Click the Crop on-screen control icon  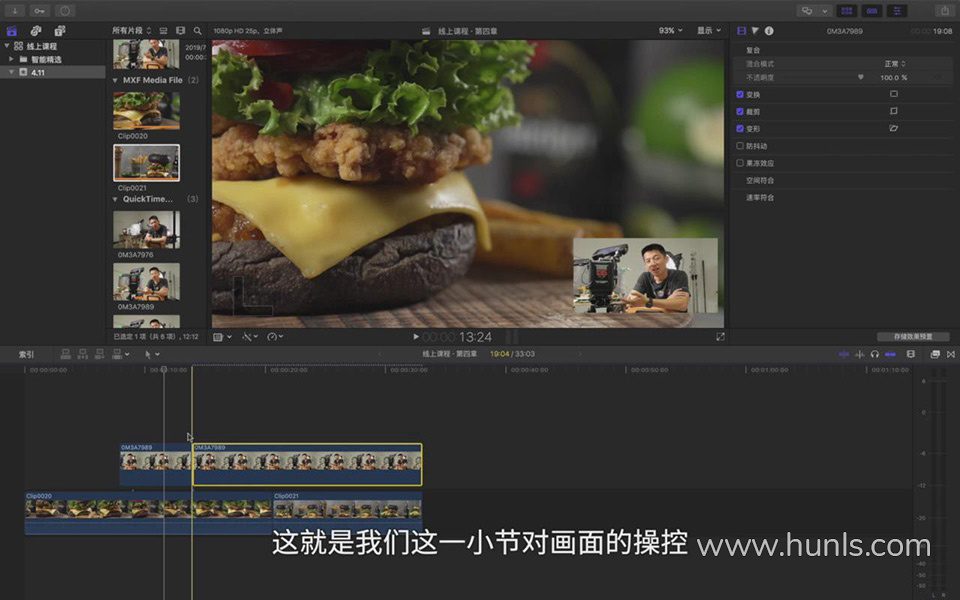894,111
